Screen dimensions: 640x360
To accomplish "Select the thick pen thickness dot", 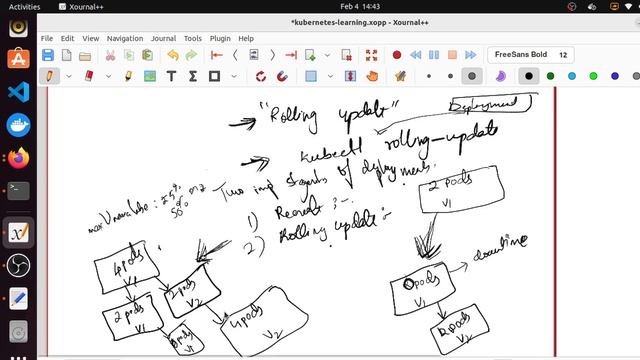I will click(x=472, y=76).
